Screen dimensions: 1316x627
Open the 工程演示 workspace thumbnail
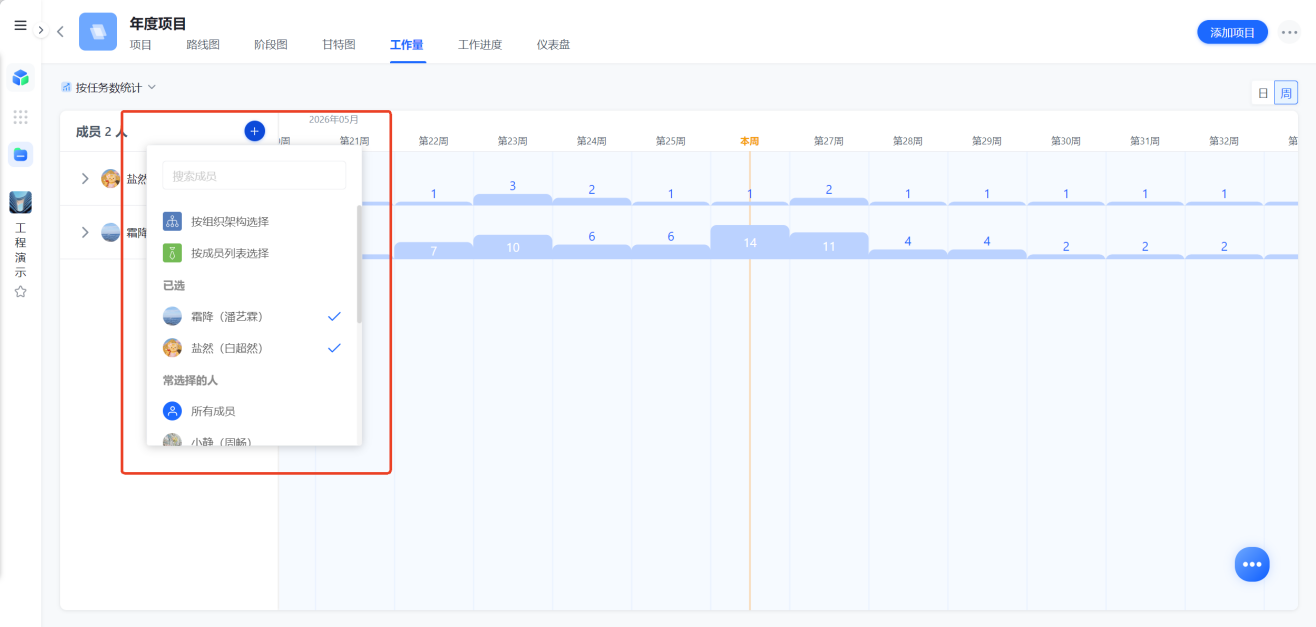(20, 202)
